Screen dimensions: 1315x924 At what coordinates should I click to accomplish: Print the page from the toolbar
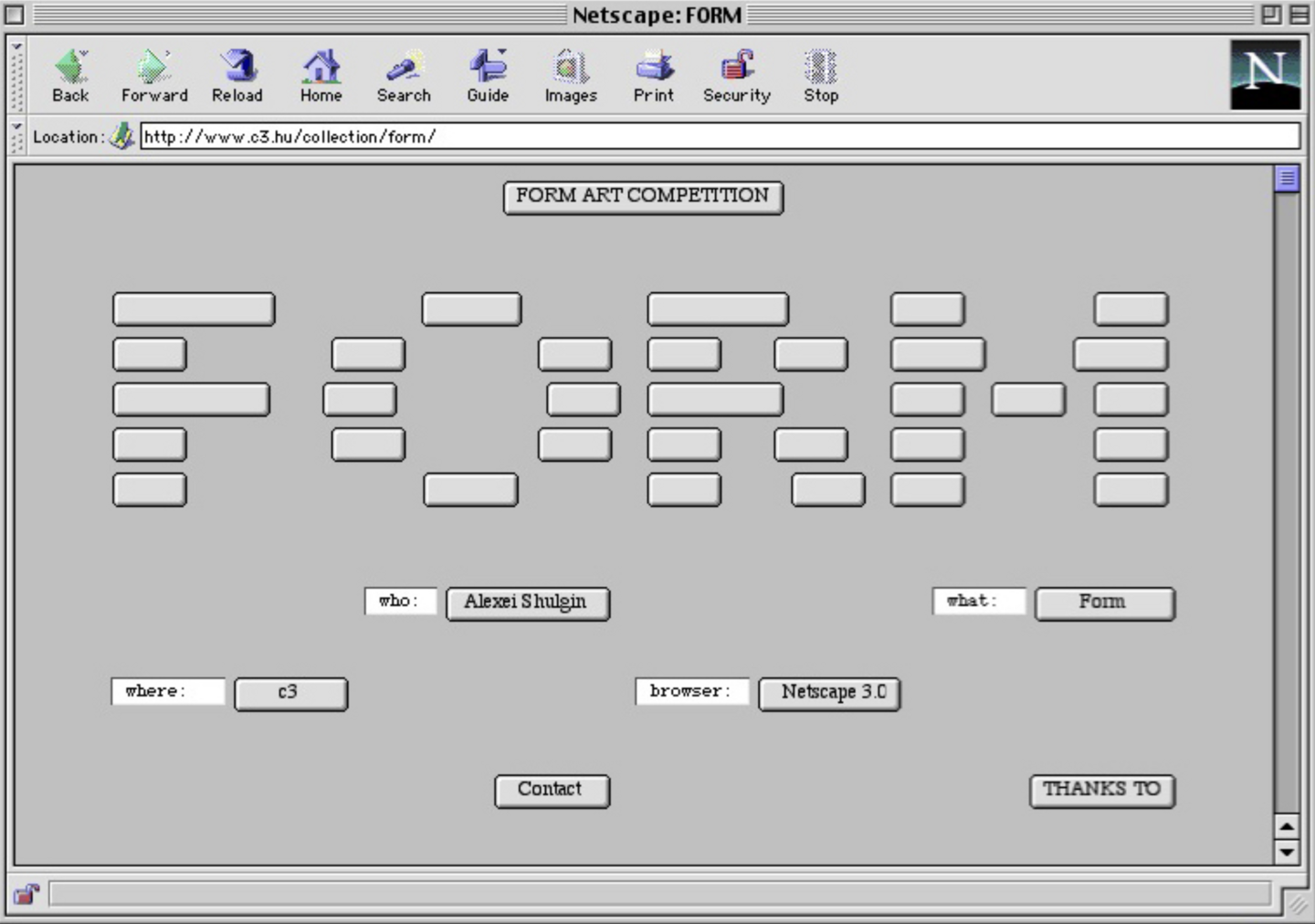[x=654, y=76]
